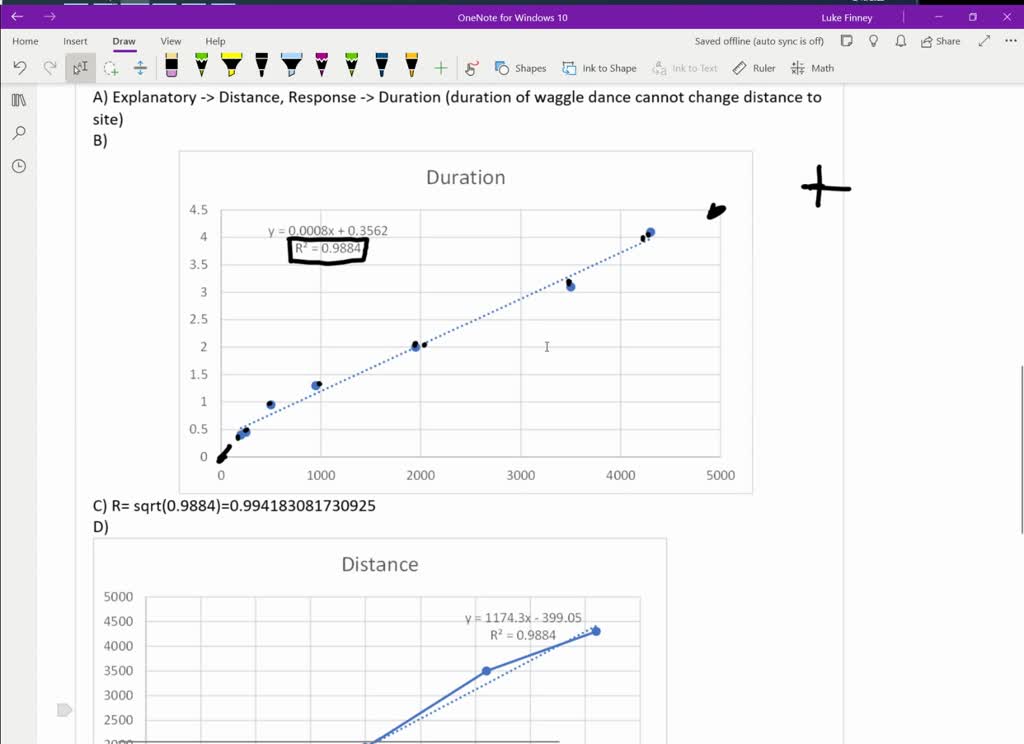Click the sync status 'Saved offline' text
This screenshot has height=744, width=1024.
click(759, 41)
